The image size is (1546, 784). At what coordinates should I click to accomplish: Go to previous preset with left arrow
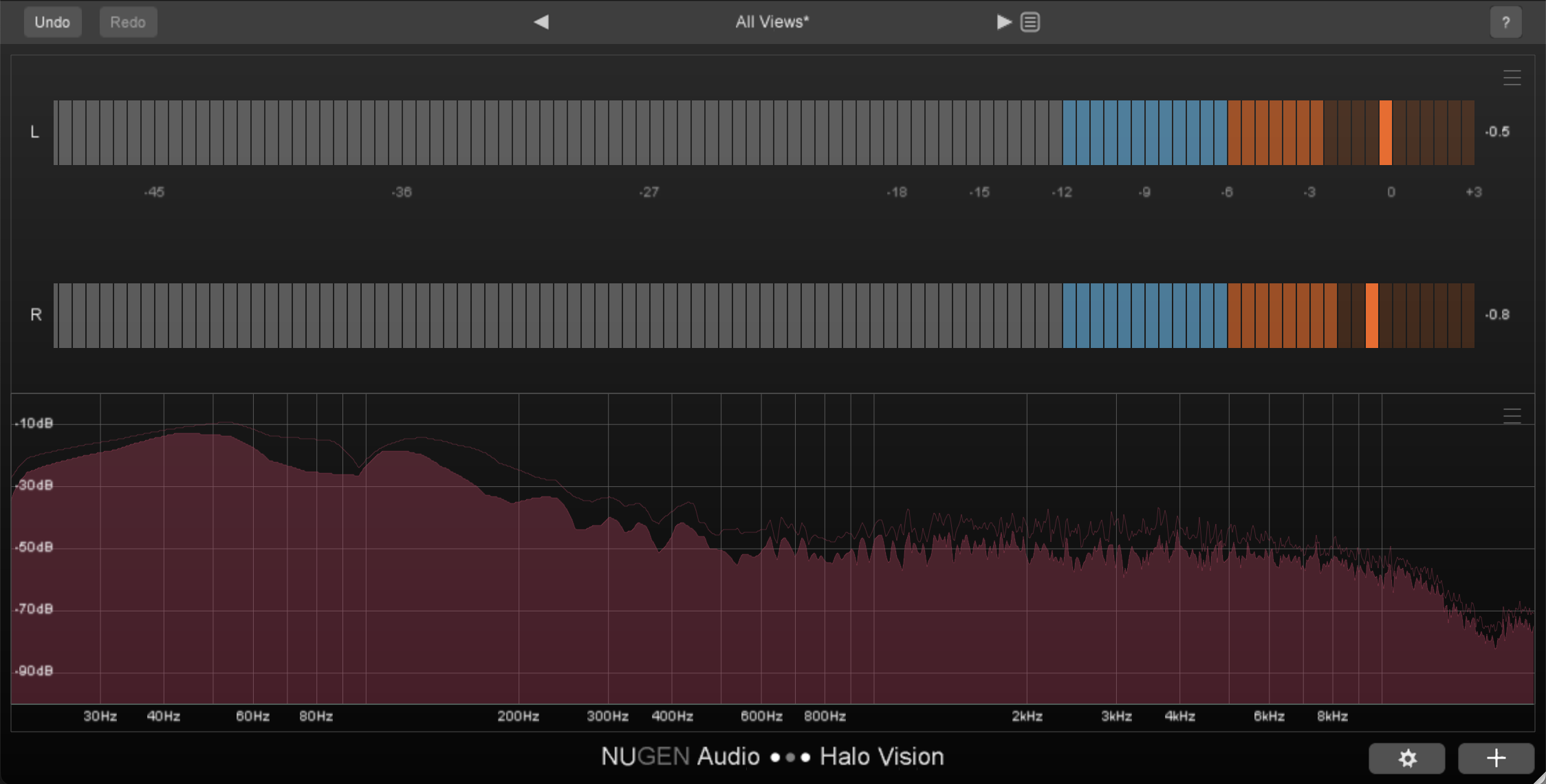pyautogui.click(x=541, y=22)
